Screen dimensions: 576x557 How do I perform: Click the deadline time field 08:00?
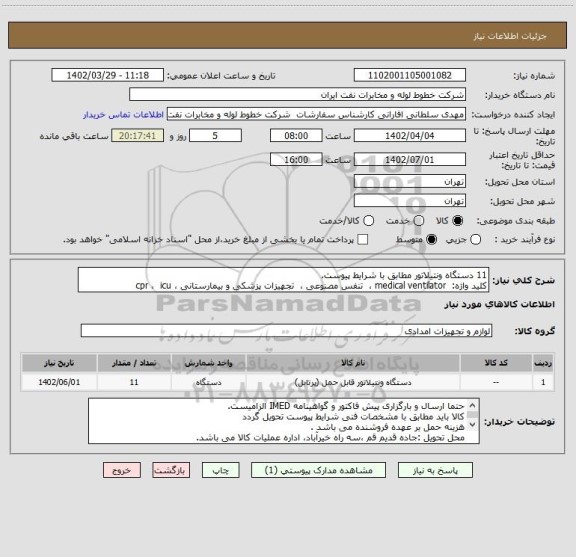click(296, 136)
